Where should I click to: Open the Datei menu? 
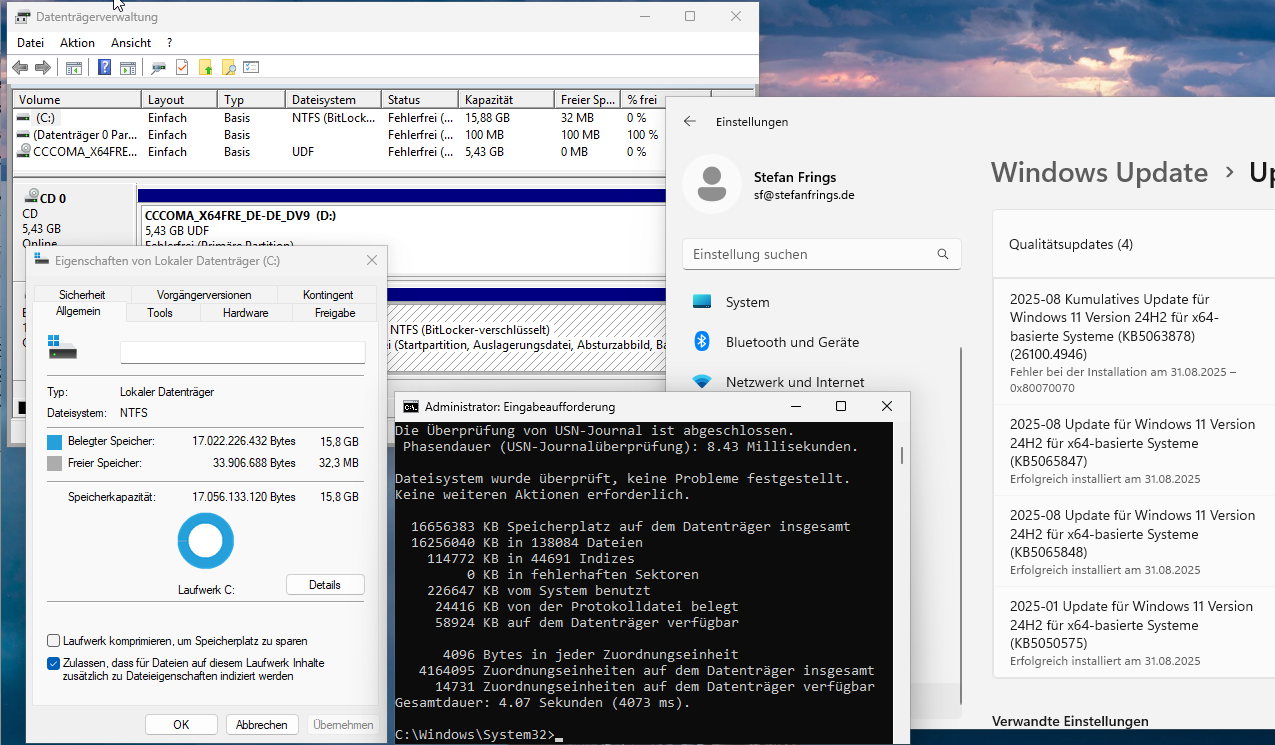tap(30, 43)
